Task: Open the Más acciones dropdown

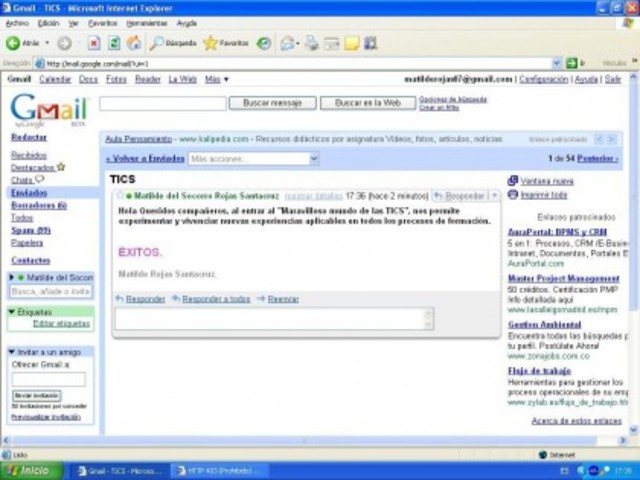Action: pos(253,159)
